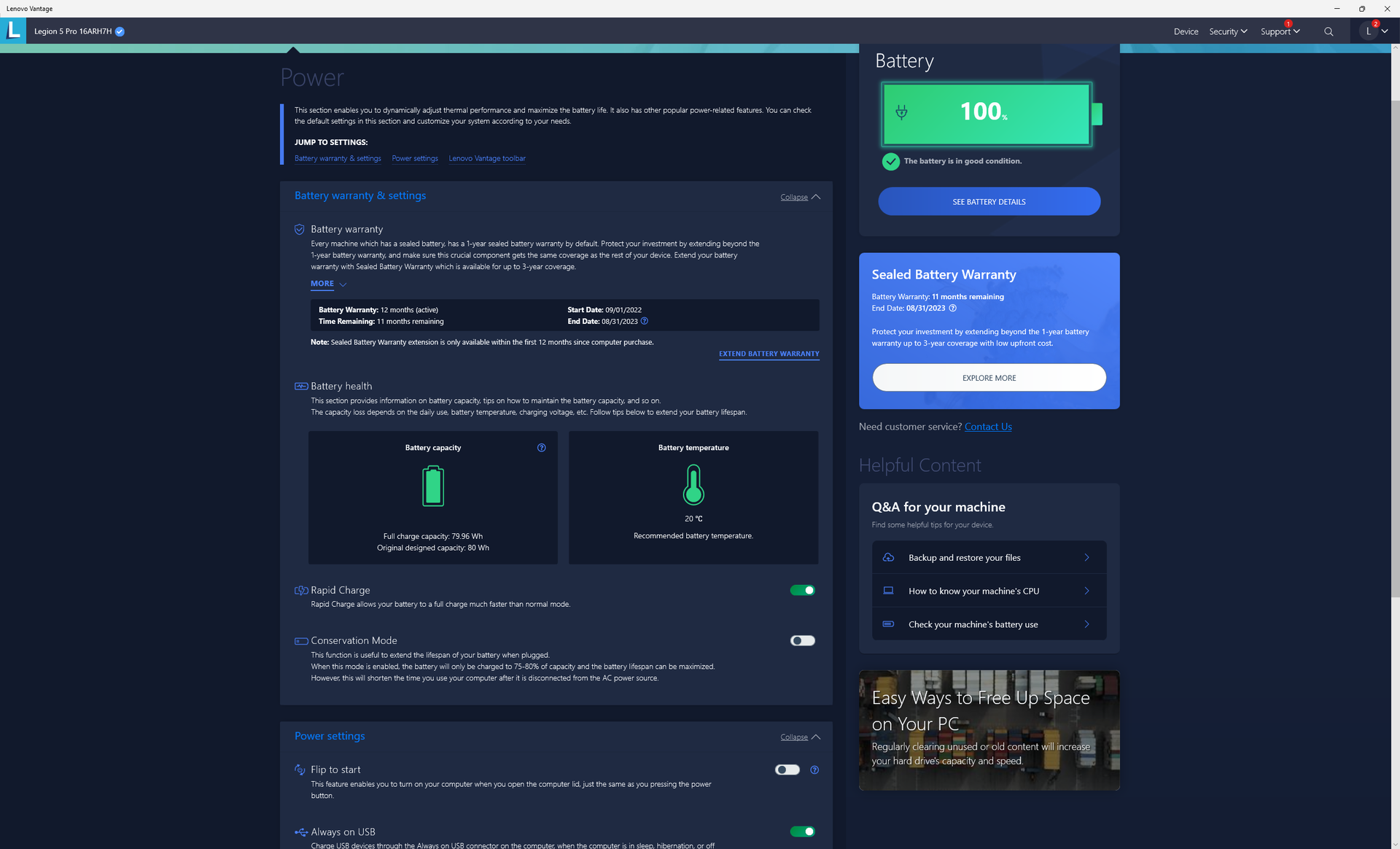The image size is (1400, 849).
Task: Click the laptop icon beside CPU question
Action: coord(888,591)
